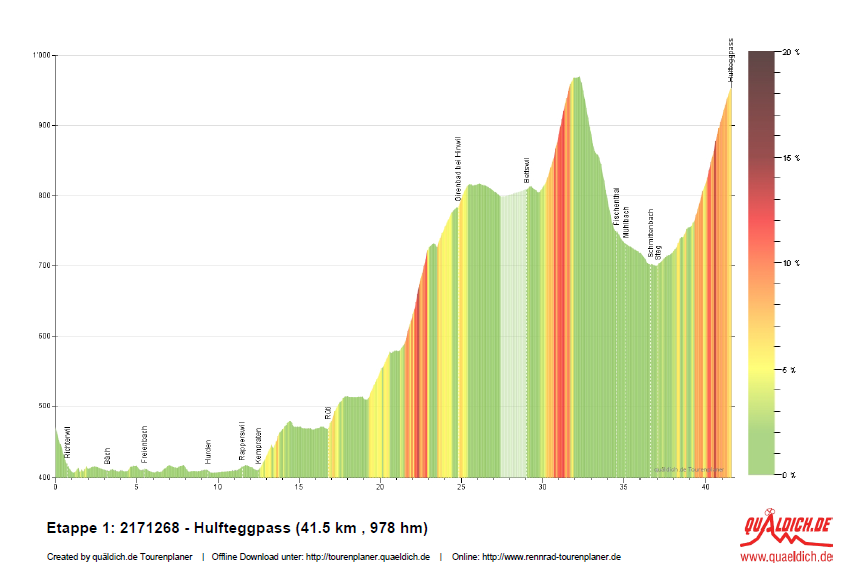Click the Etappe 1 Hulfteggpass title text
This screenshot has width=849, height=573.
point(237,527)
